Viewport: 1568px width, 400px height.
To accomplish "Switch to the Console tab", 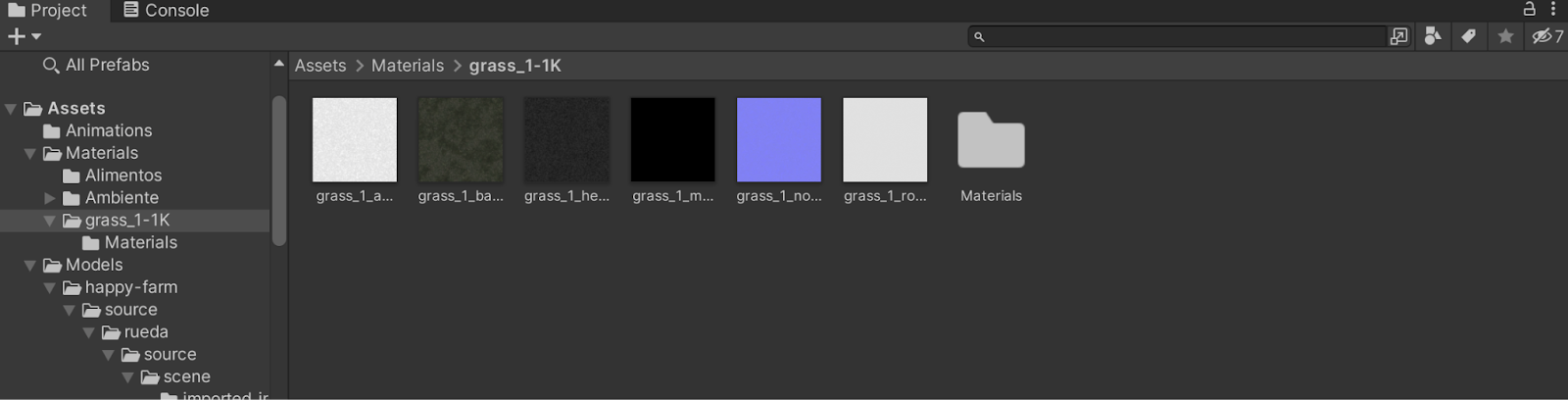I will point(166,10).
